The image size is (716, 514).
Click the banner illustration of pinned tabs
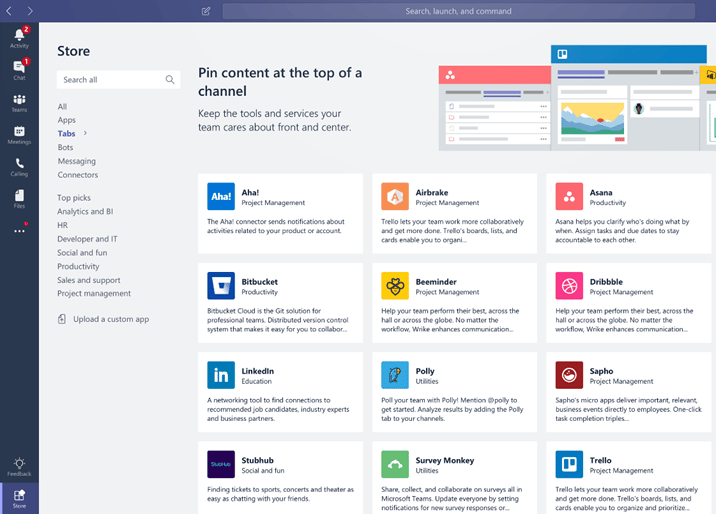(x=577, y=98)
